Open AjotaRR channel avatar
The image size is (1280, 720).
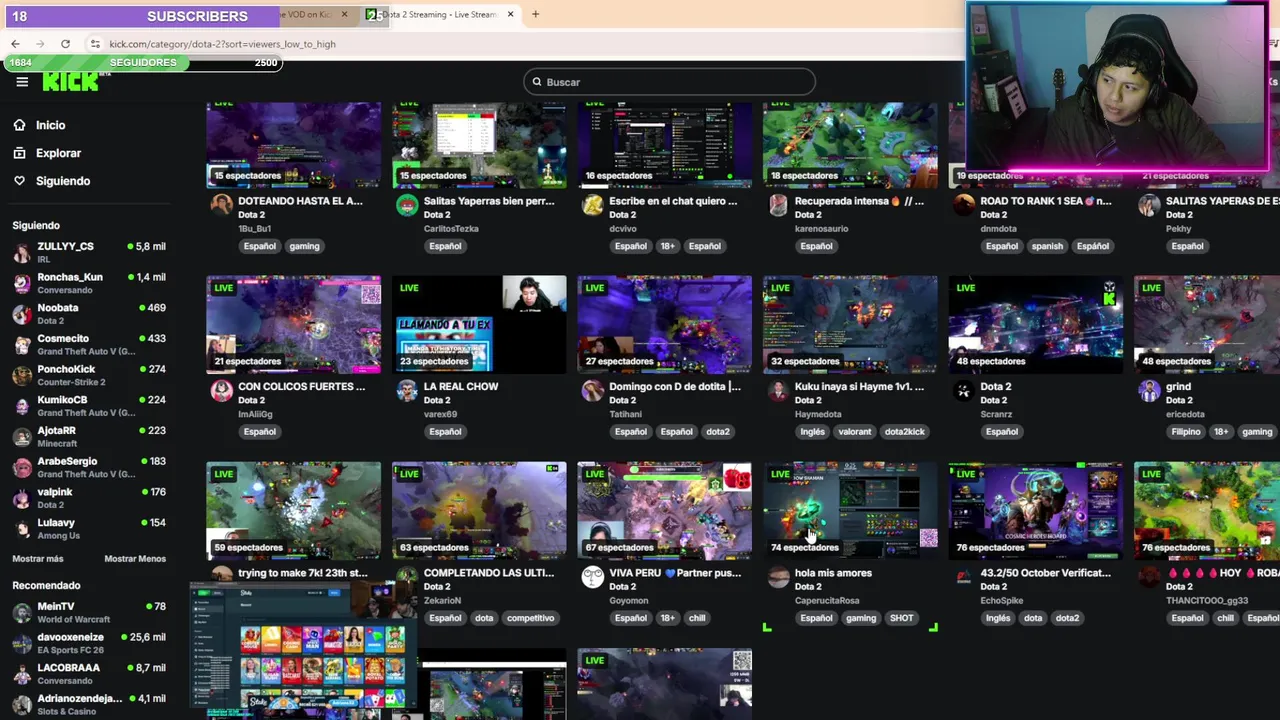tap(22, 437)
